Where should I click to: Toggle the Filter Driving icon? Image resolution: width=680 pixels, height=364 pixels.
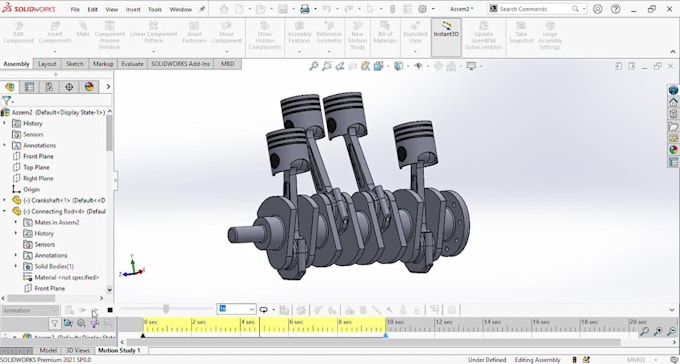tap(81, 323)
